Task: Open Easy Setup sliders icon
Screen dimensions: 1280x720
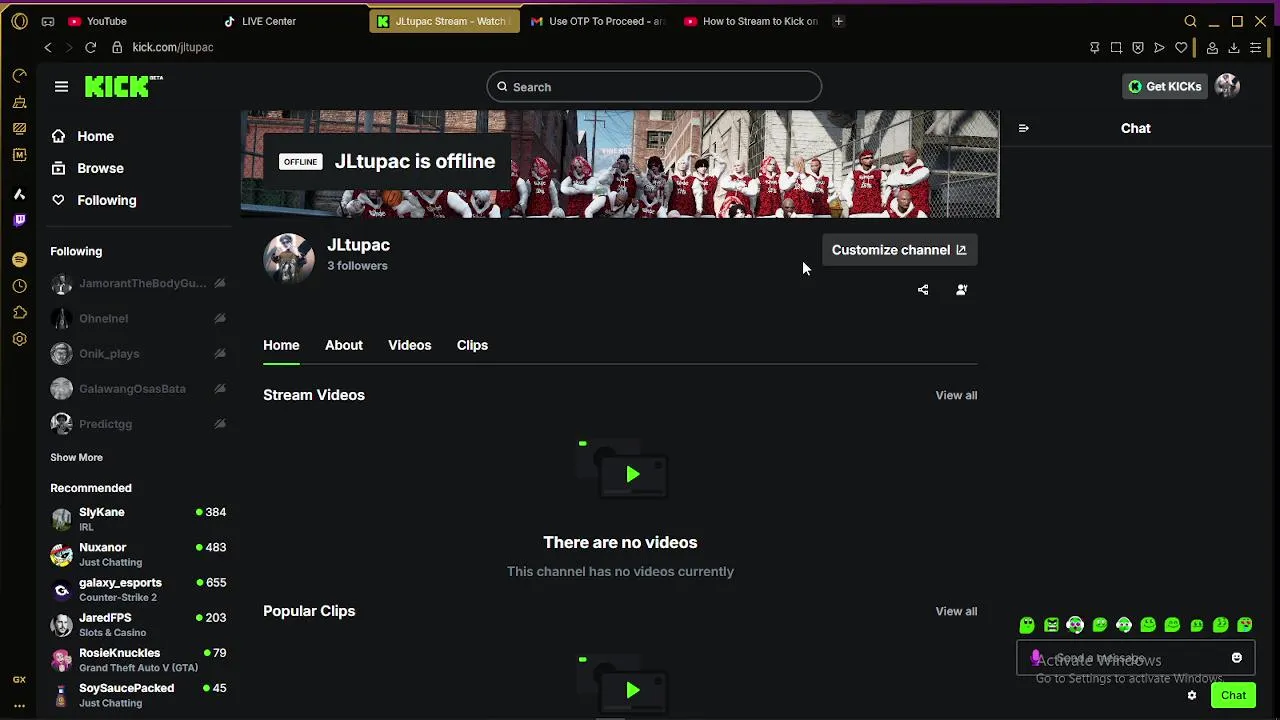Action: click(1256, 48)
